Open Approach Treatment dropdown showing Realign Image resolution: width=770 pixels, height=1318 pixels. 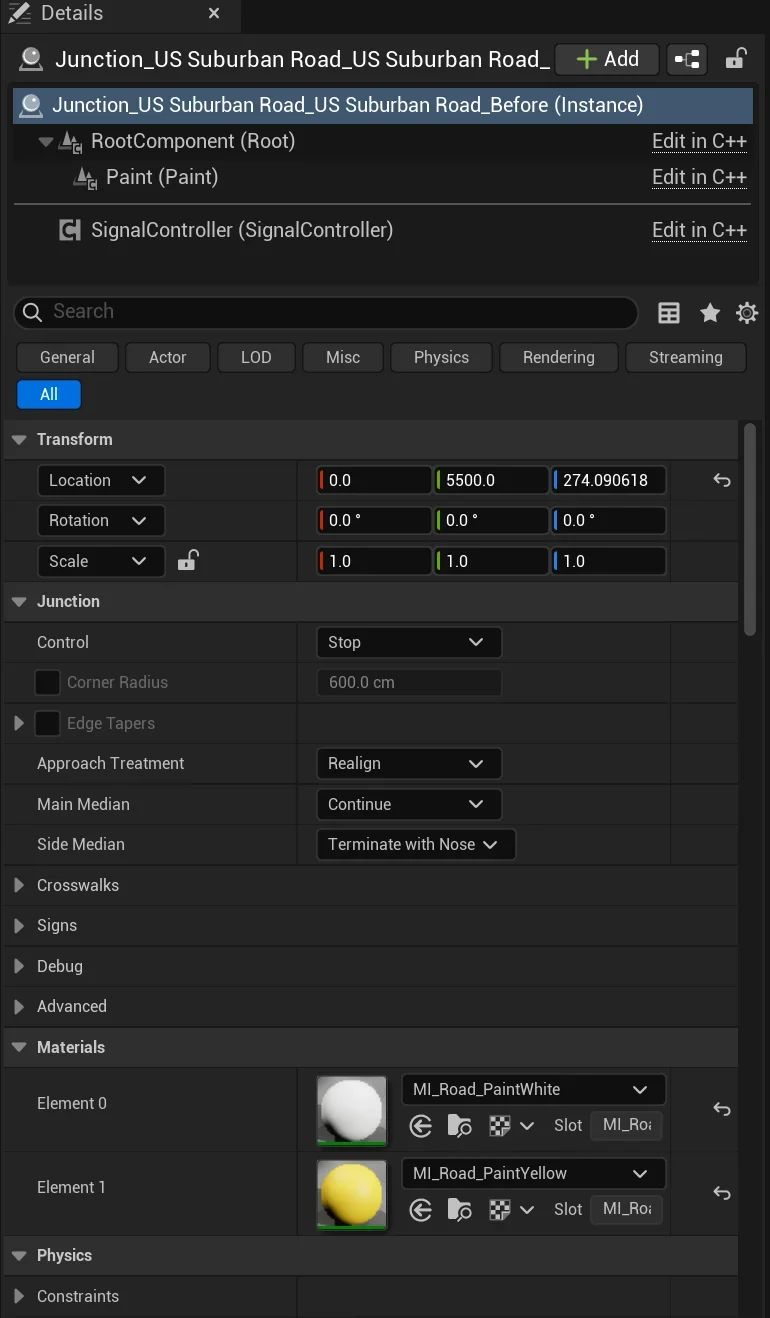[x=408, y=763]
